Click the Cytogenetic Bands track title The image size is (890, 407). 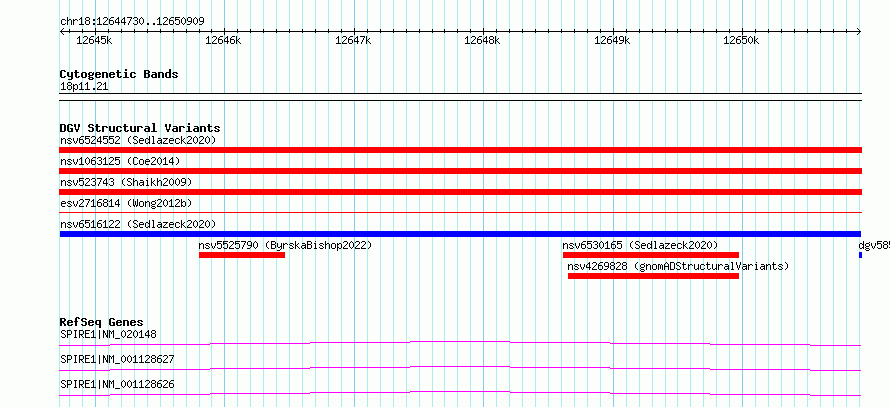point(119,74)
